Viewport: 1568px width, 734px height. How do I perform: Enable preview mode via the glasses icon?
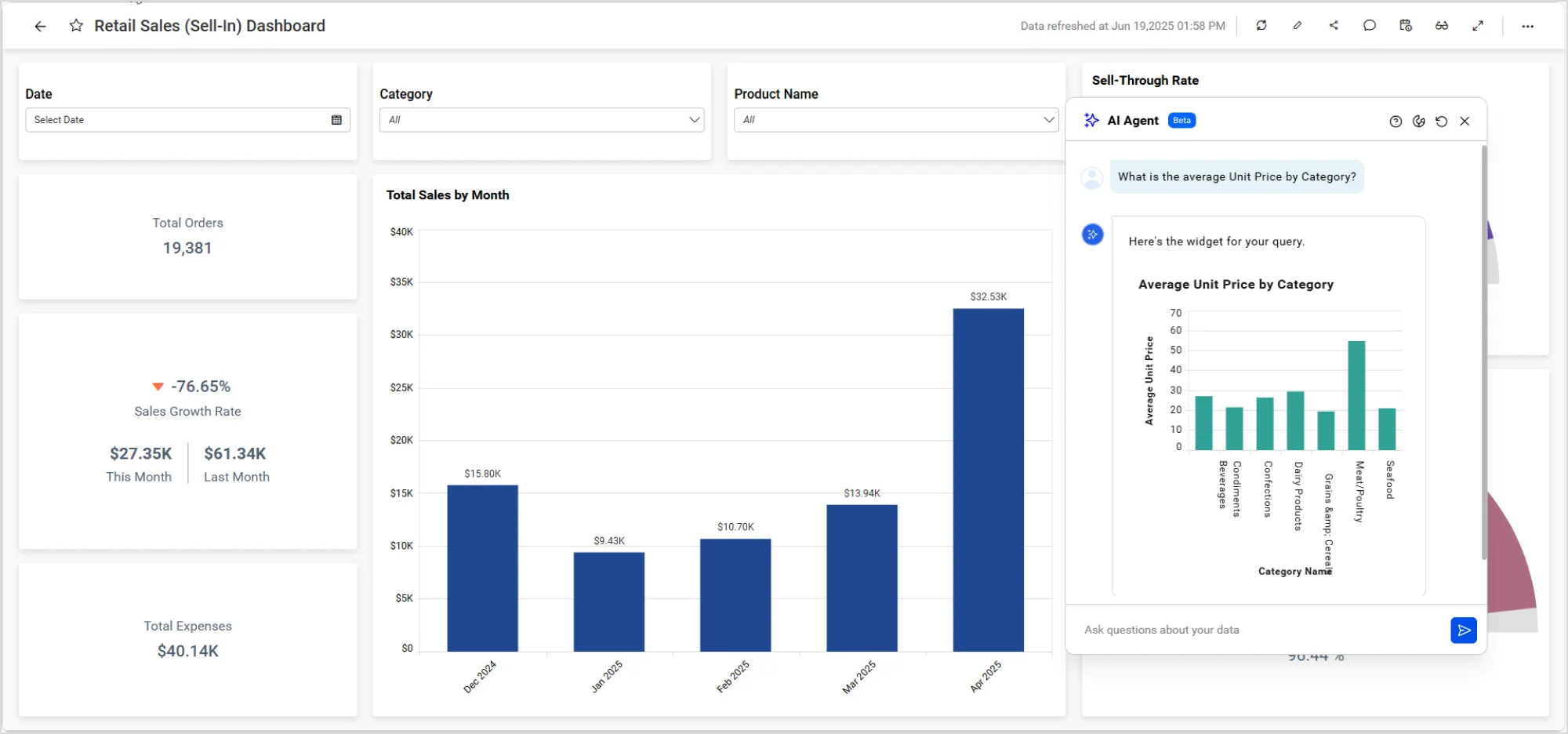coord(1442,26)
